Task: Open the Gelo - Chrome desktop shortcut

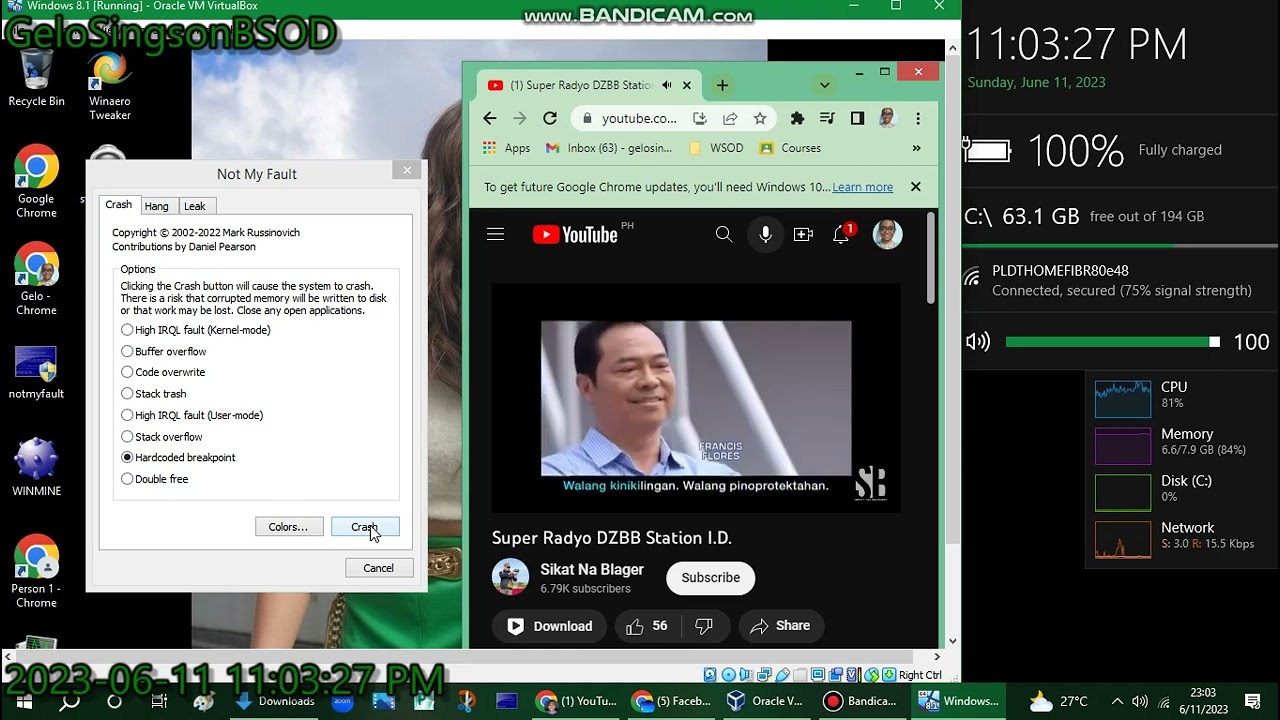Action: tap(36, 280)
